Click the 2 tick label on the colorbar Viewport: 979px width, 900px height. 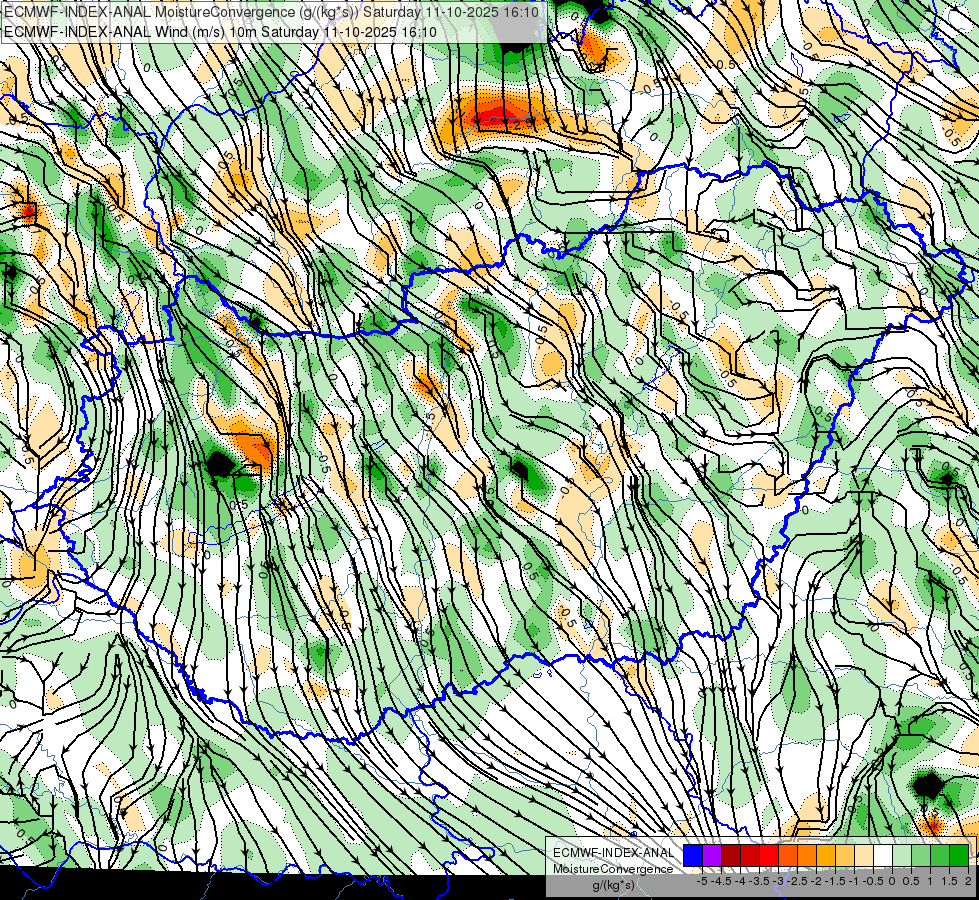pyautogui.click(x=968, y=881)
